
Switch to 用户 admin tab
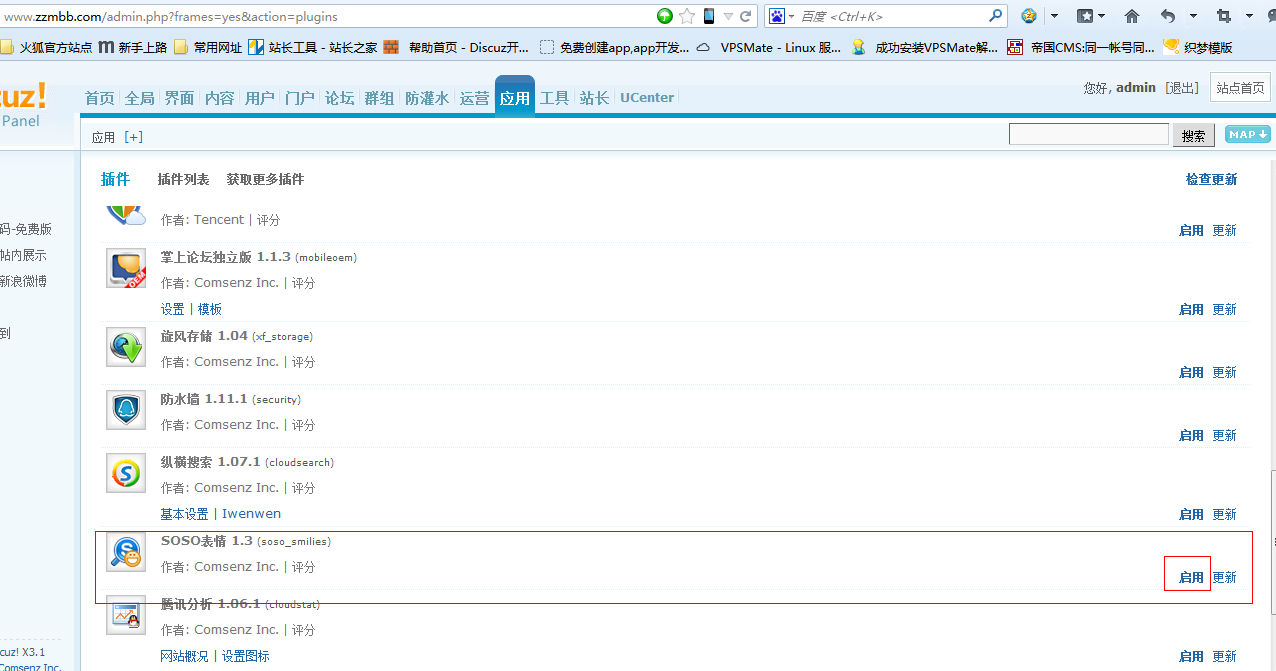coord(259,98)
